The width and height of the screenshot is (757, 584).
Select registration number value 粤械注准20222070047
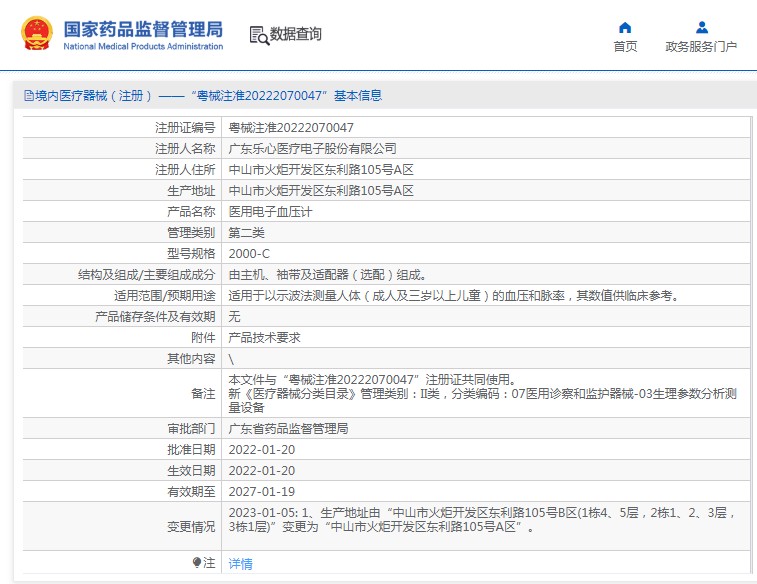[x=291, y=127]
